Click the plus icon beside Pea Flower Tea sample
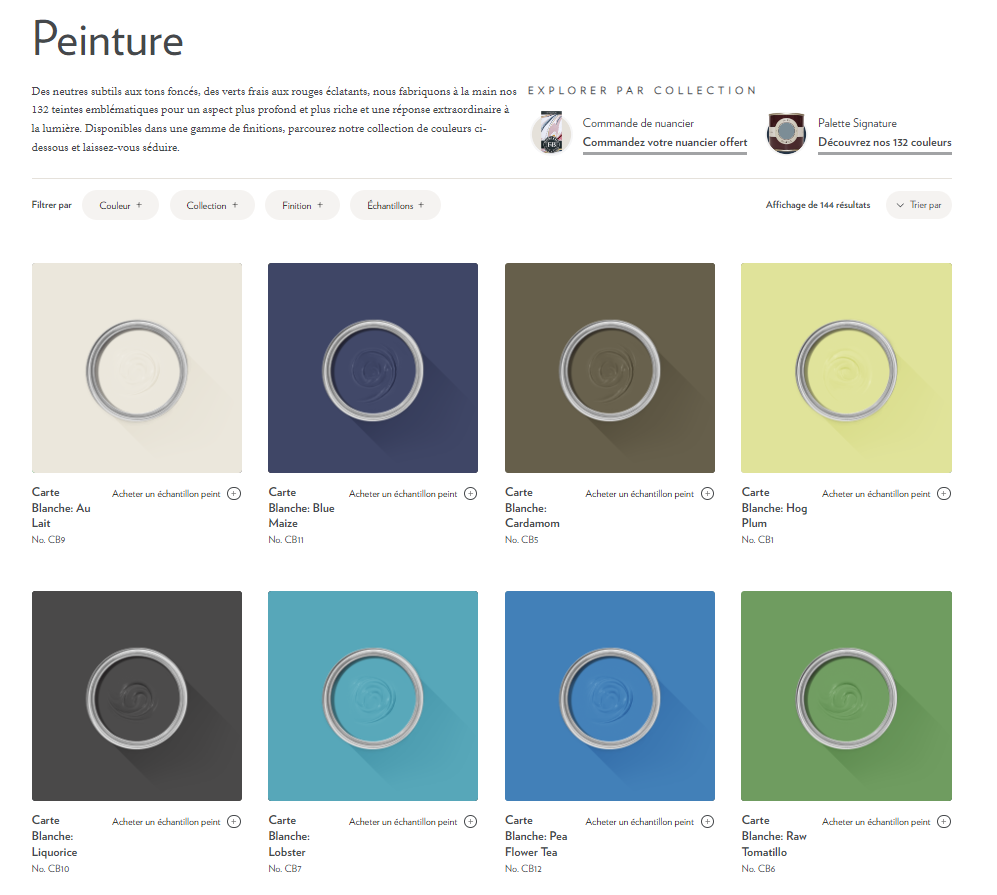The width and height of the screenshot is (997, 895). click(x=707, y=822)
